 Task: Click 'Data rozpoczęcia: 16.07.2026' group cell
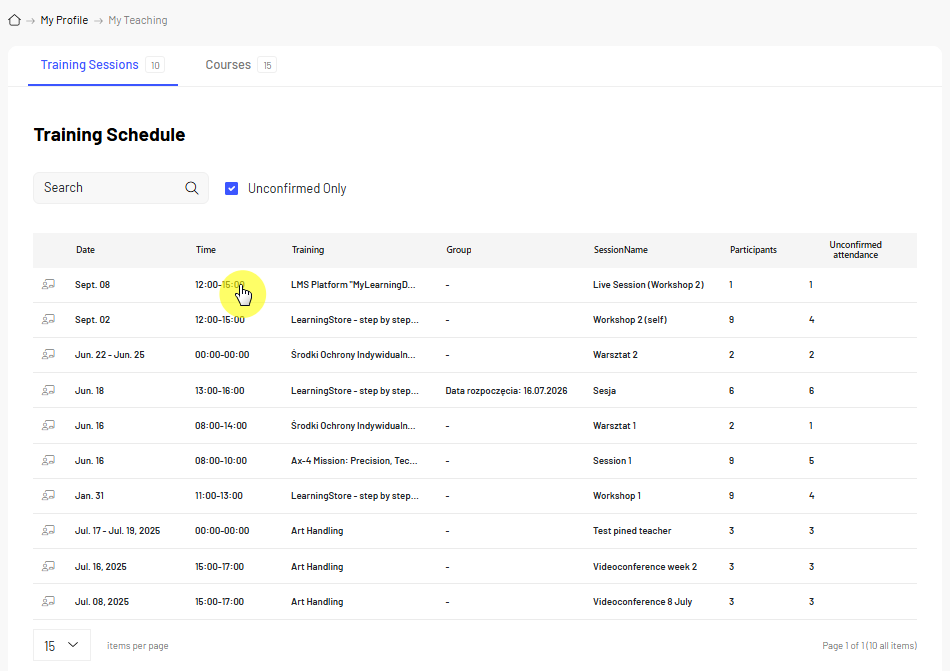pyautogui.click(x=506, y=391)
